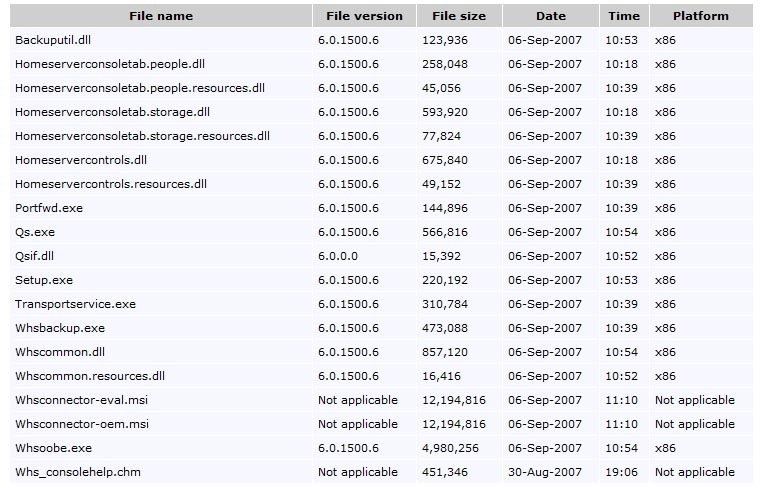762x488 pixels.
Task: Click the Date column header
Action: [551, 16]
